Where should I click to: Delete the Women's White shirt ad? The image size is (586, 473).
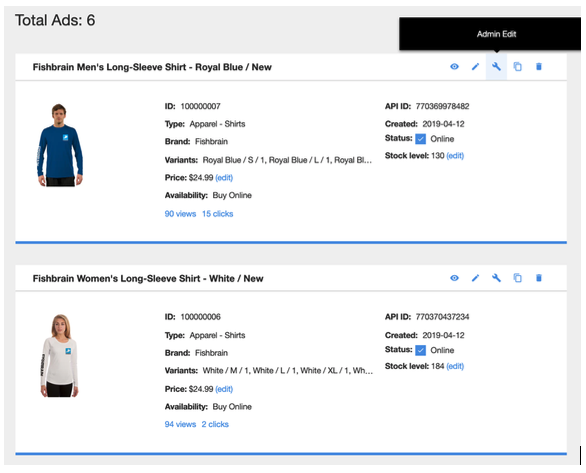tap(539, 278)
